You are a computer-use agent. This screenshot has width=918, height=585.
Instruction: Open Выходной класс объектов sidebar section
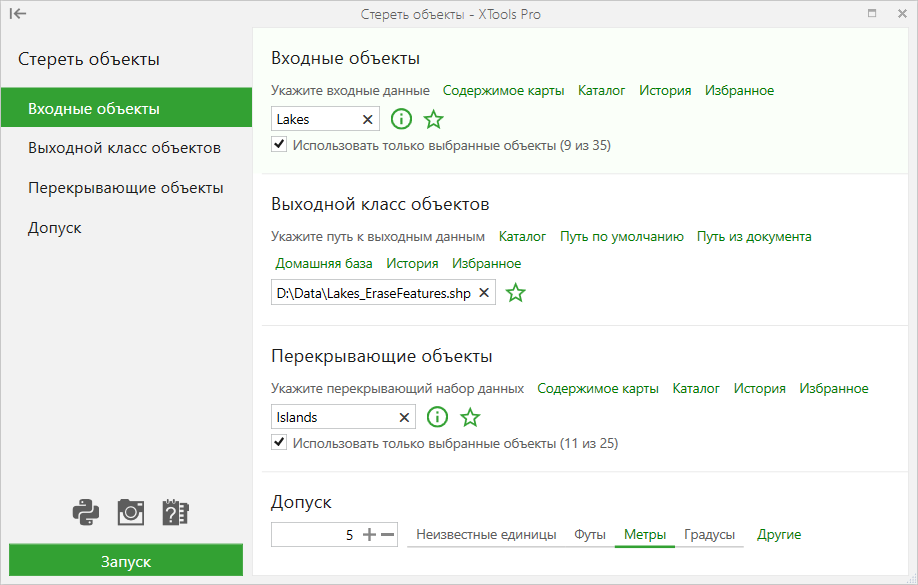126,148
